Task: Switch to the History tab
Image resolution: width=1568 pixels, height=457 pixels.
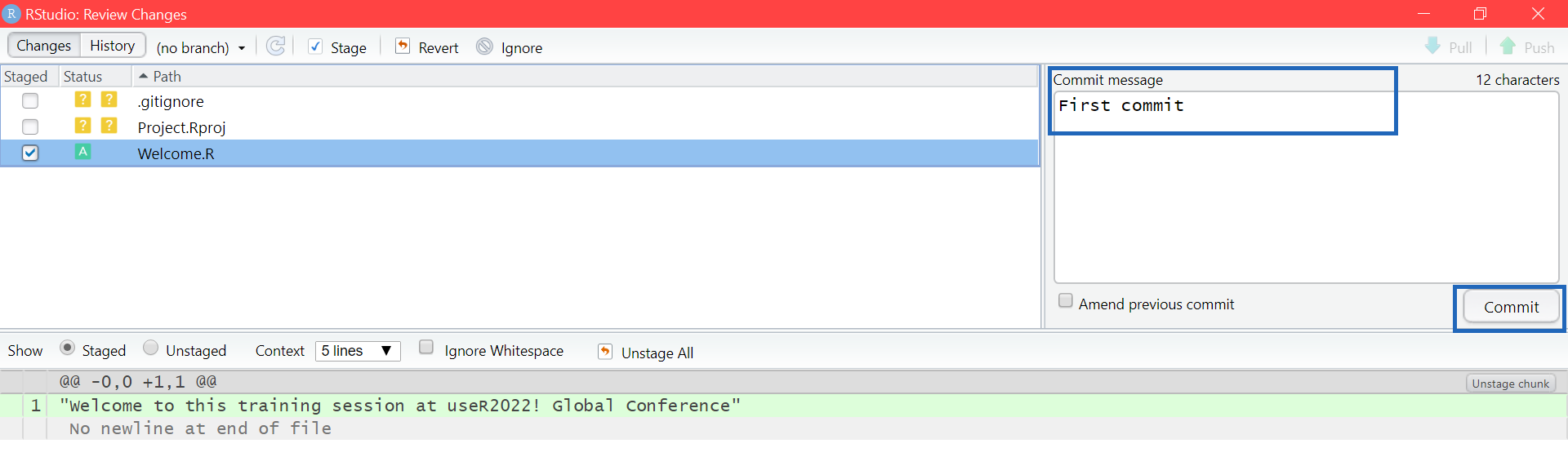Action: [113, 46]
